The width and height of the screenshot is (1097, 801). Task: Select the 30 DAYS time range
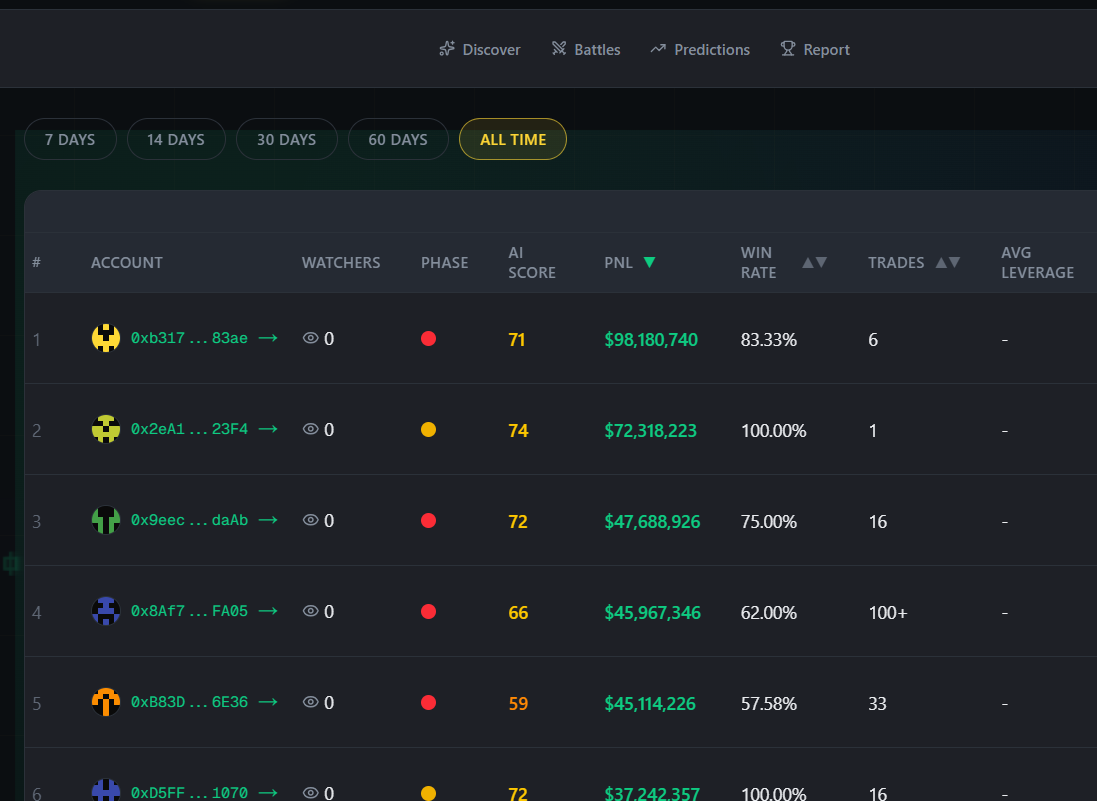click(x=287, y=139)
